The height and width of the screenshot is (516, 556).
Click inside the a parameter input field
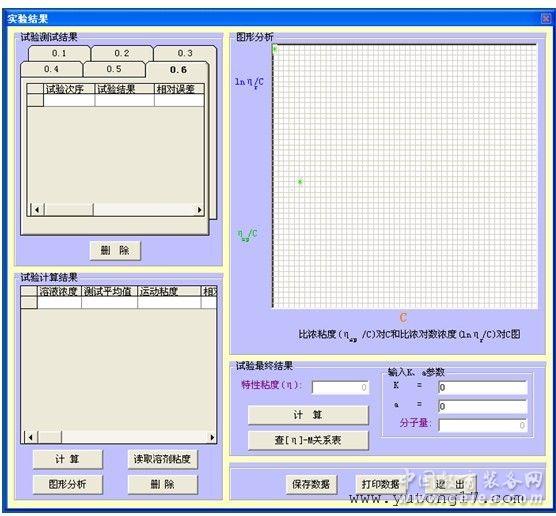point(483,406)
